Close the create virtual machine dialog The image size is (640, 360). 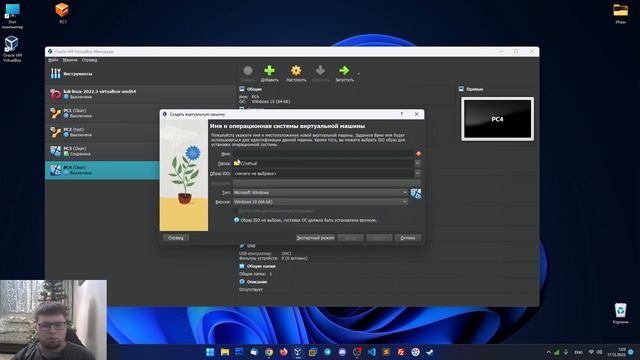[416, 114]
